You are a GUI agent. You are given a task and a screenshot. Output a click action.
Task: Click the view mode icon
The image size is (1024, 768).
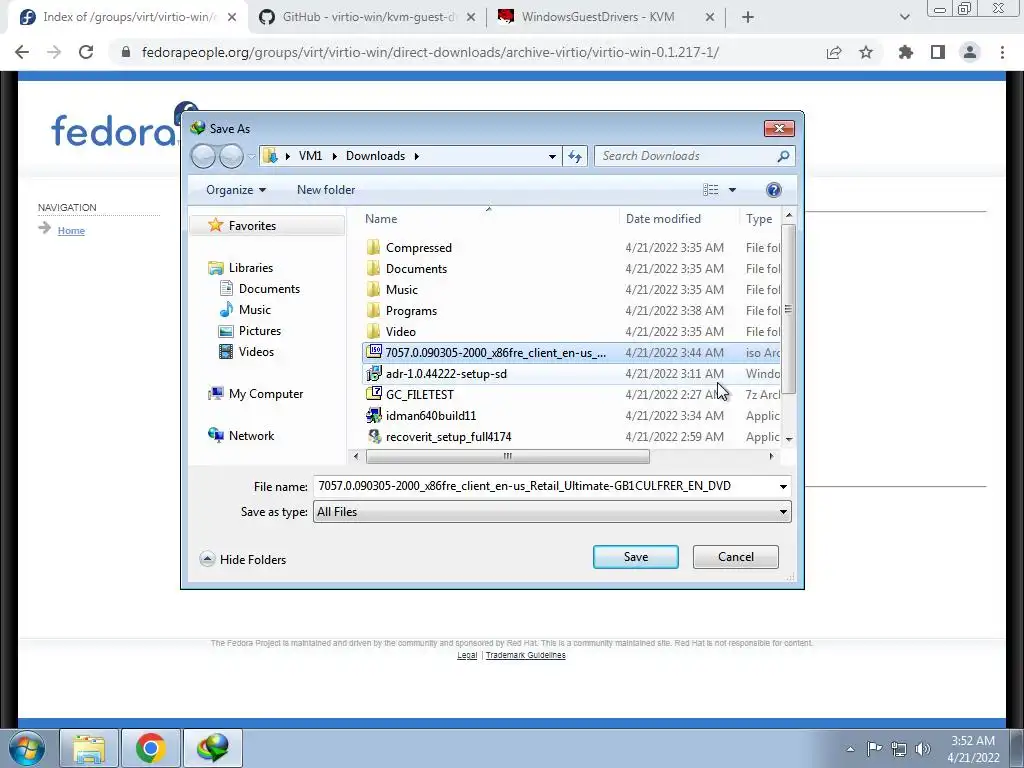point(711,190)
